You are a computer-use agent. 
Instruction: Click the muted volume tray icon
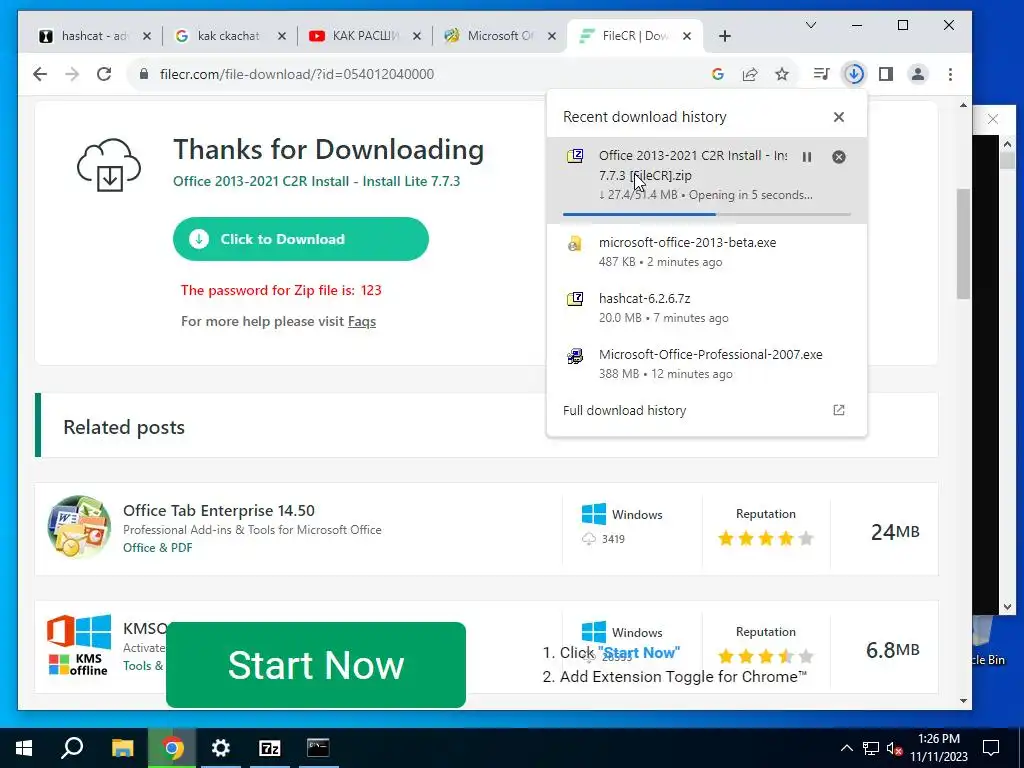pos(894,748)
